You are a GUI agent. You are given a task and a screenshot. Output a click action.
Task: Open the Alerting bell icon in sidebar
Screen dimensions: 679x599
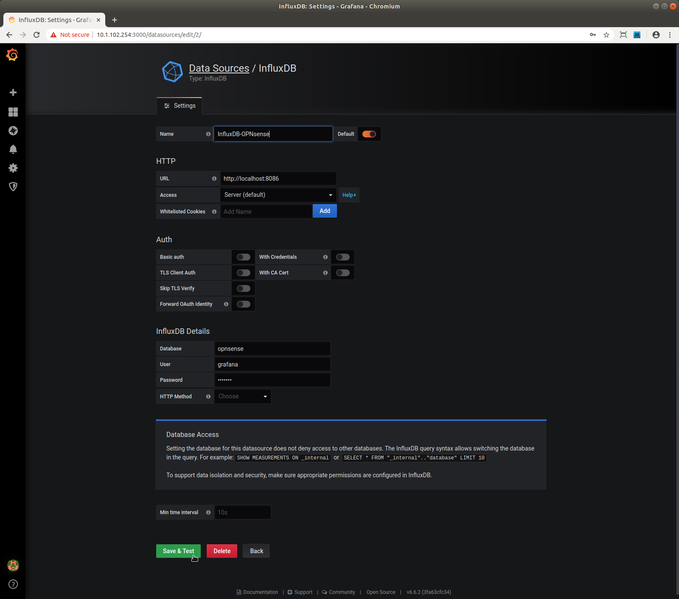pos(13,149)
